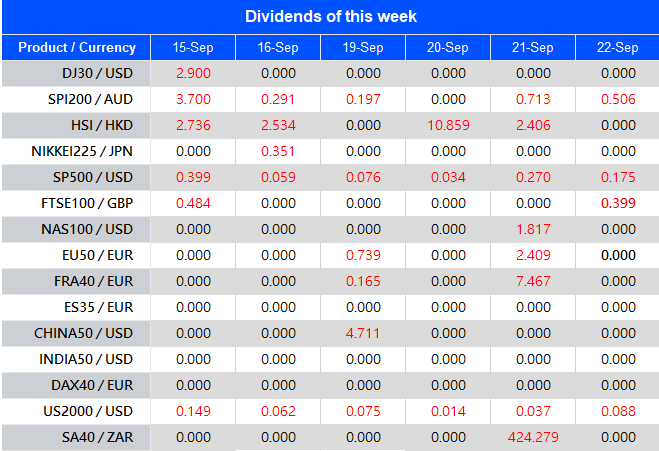Select the SPI200 3.700 dividend value
The height and width of the screenshot is (451, 659).
[193, 100]
